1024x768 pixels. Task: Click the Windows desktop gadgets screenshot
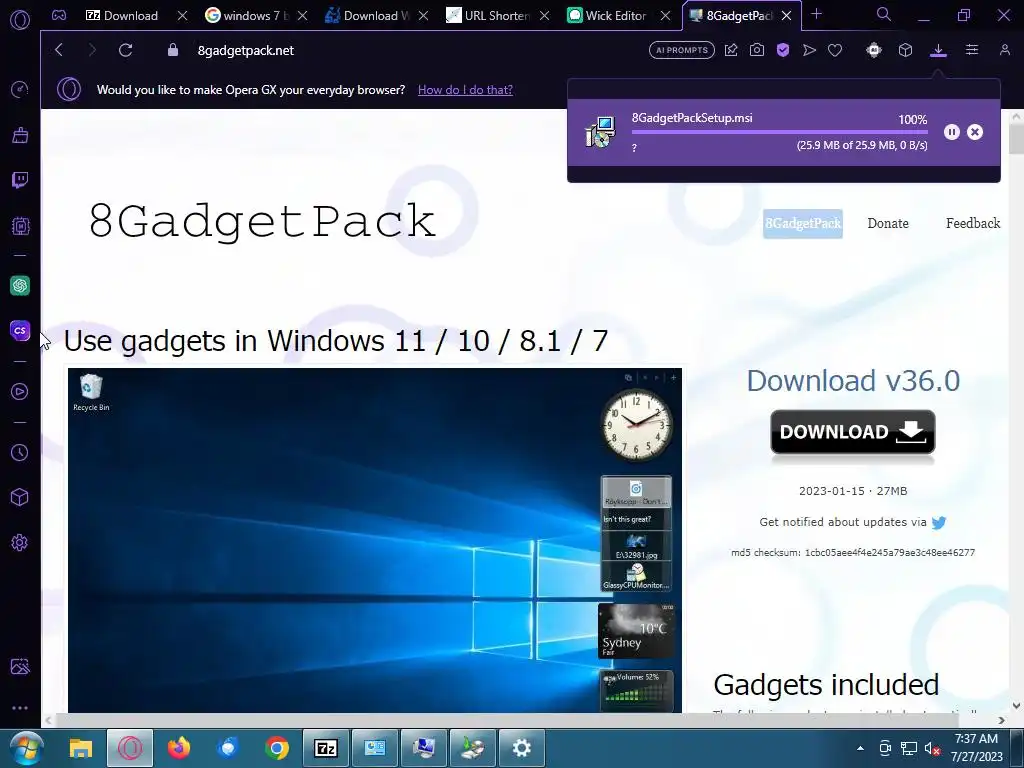tap(375, 540)
